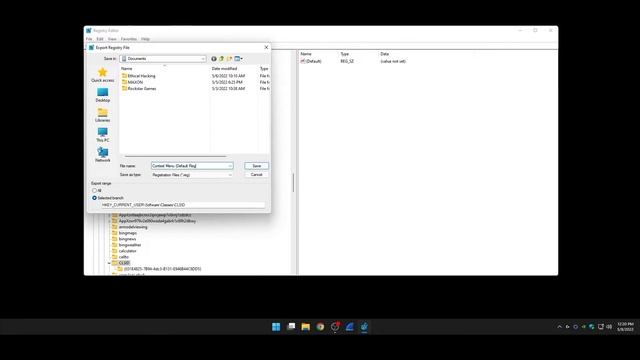Open File Explorer from the taskbar
This screenshot has width=640, height=360.
tap(306, 327)
